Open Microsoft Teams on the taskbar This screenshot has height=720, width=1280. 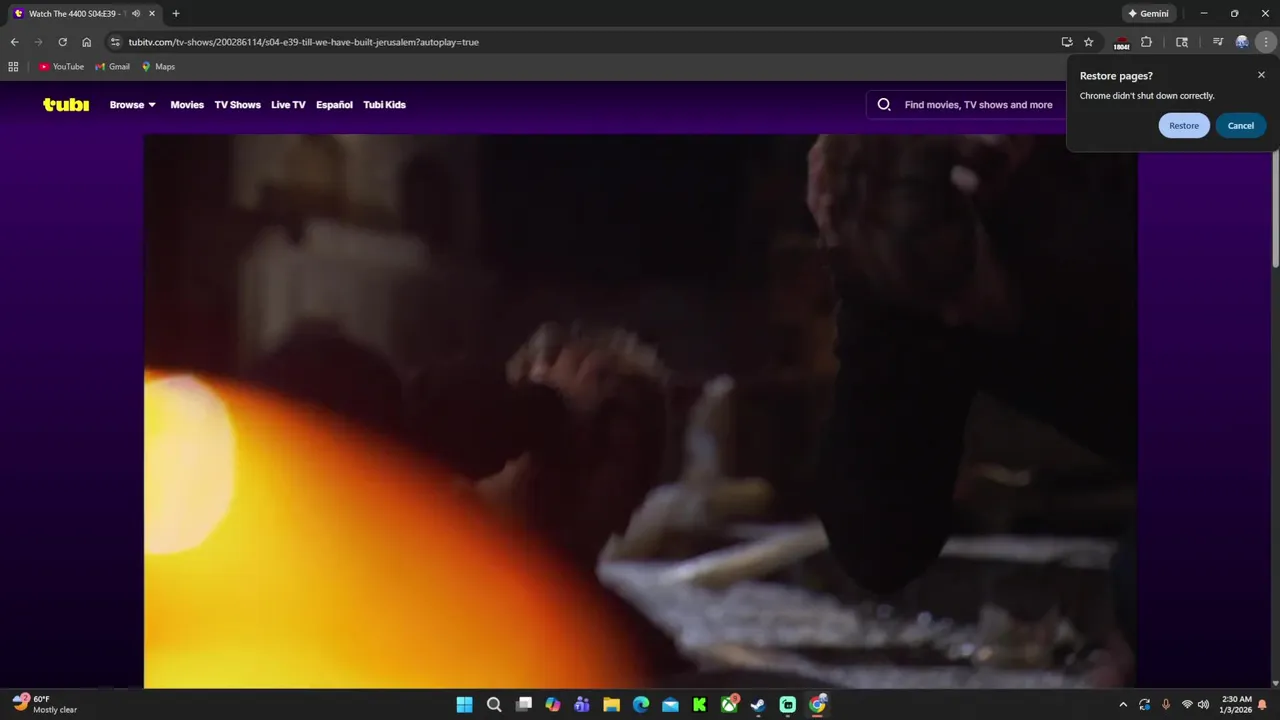coord(582,704)
